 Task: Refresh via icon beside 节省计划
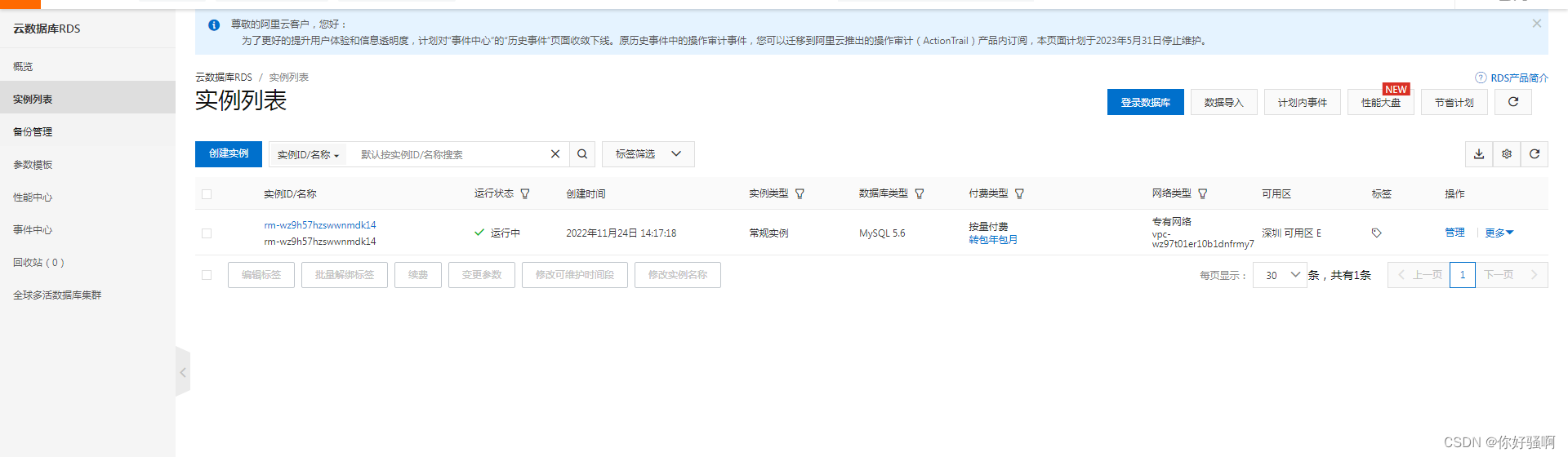[x=1512, y=102]
